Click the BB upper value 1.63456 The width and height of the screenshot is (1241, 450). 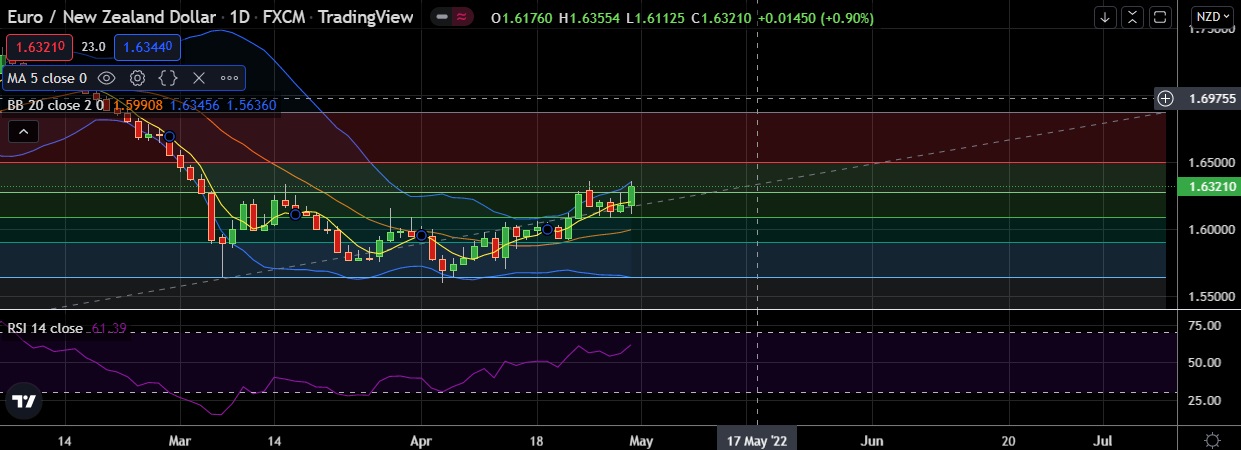tap(196, 104)
